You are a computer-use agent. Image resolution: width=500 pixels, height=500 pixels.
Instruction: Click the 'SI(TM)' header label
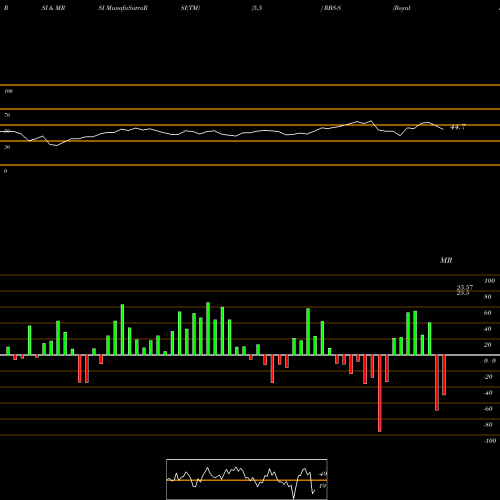190,8
